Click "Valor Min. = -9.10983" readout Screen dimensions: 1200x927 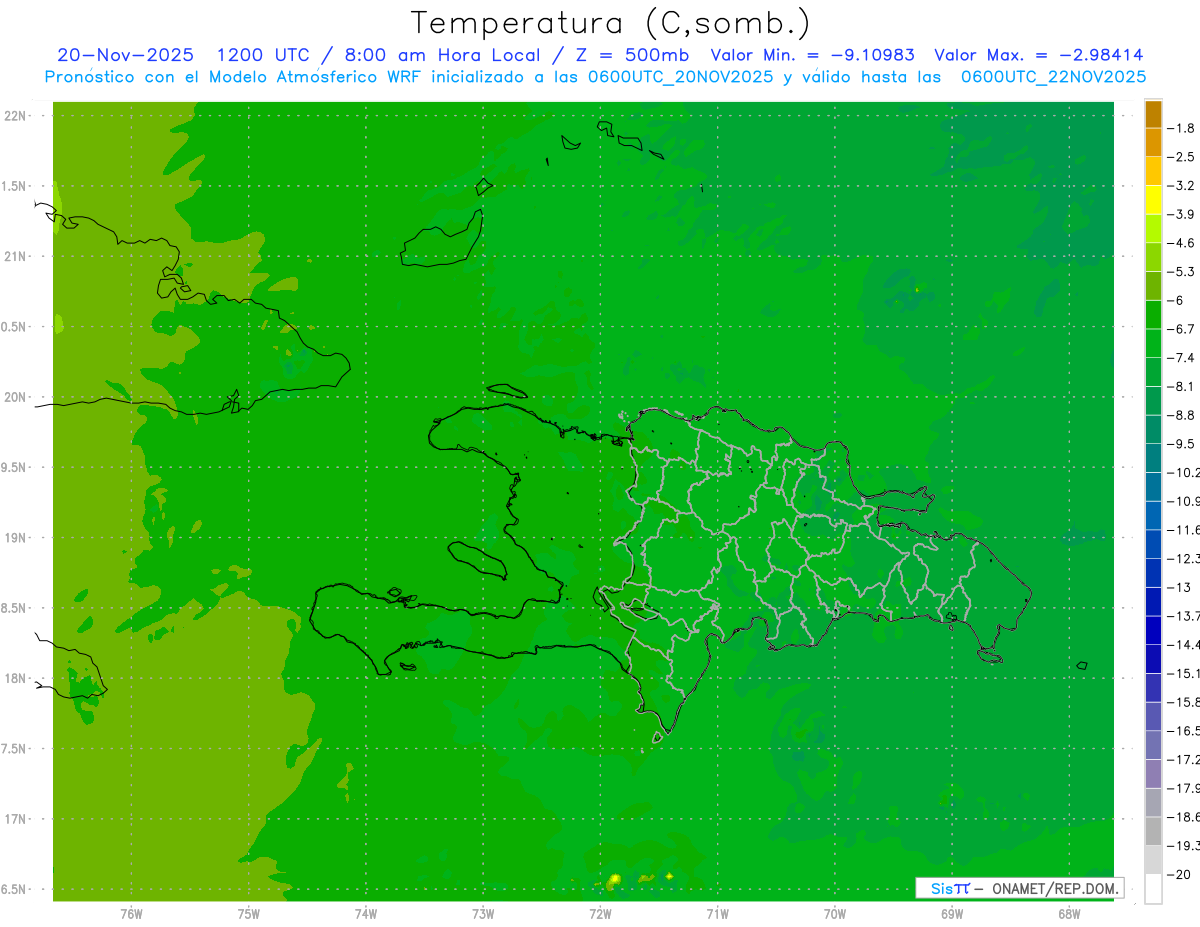tap(812, 55)
